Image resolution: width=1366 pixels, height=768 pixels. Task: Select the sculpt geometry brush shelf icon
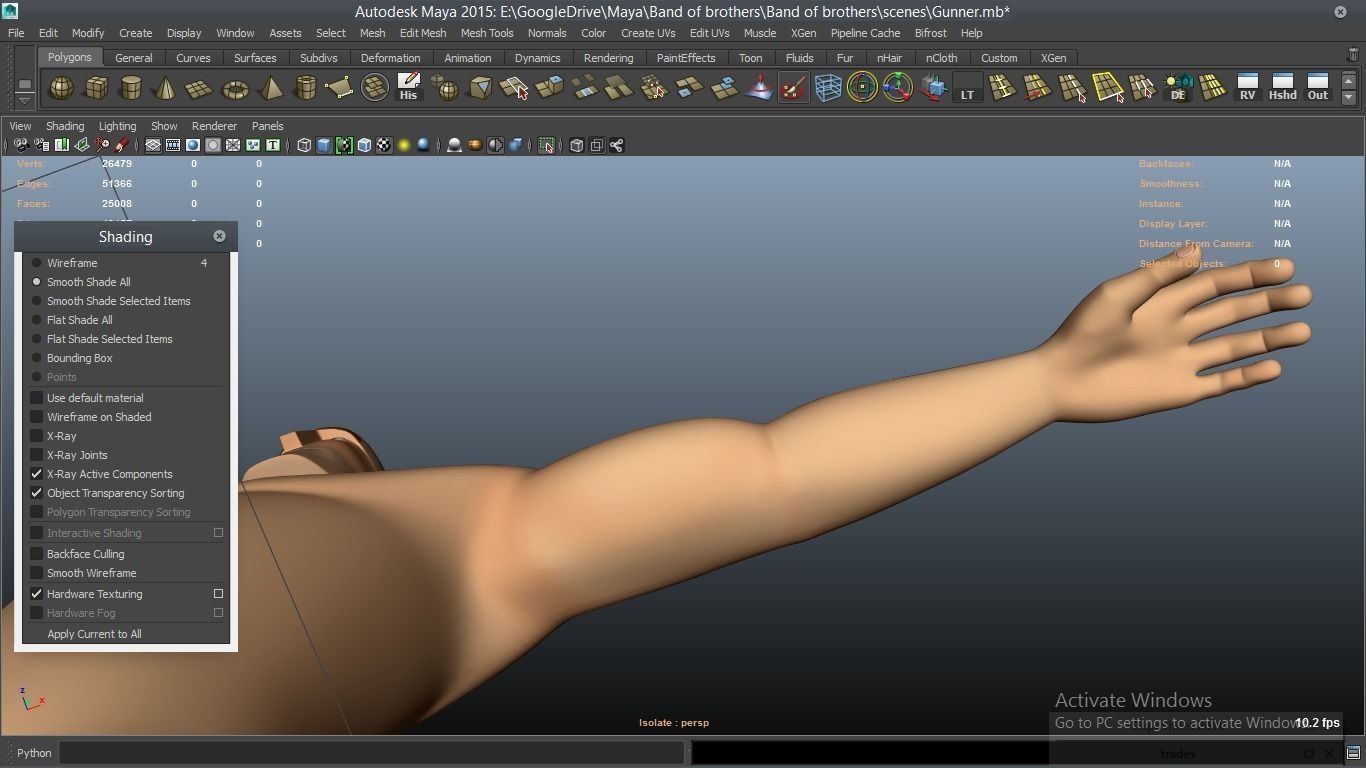[x=793, y=88]
